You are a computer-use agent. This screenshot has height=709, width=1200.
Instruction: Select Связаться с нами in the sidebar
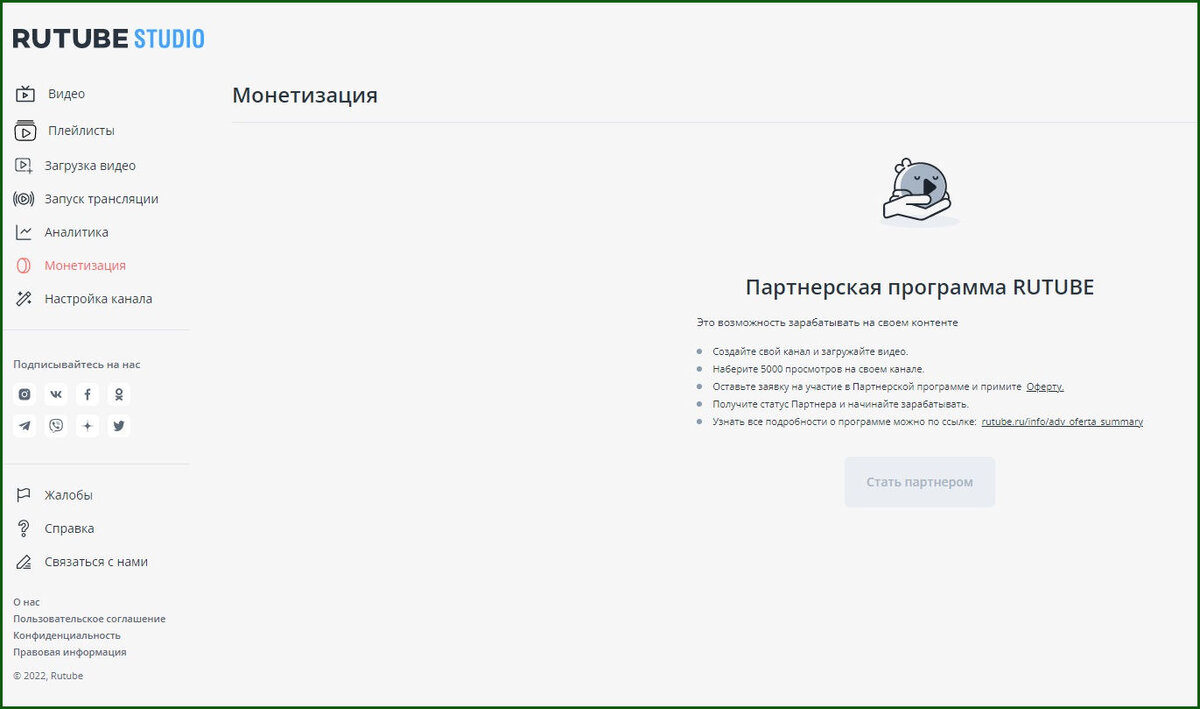pos(96,561)
